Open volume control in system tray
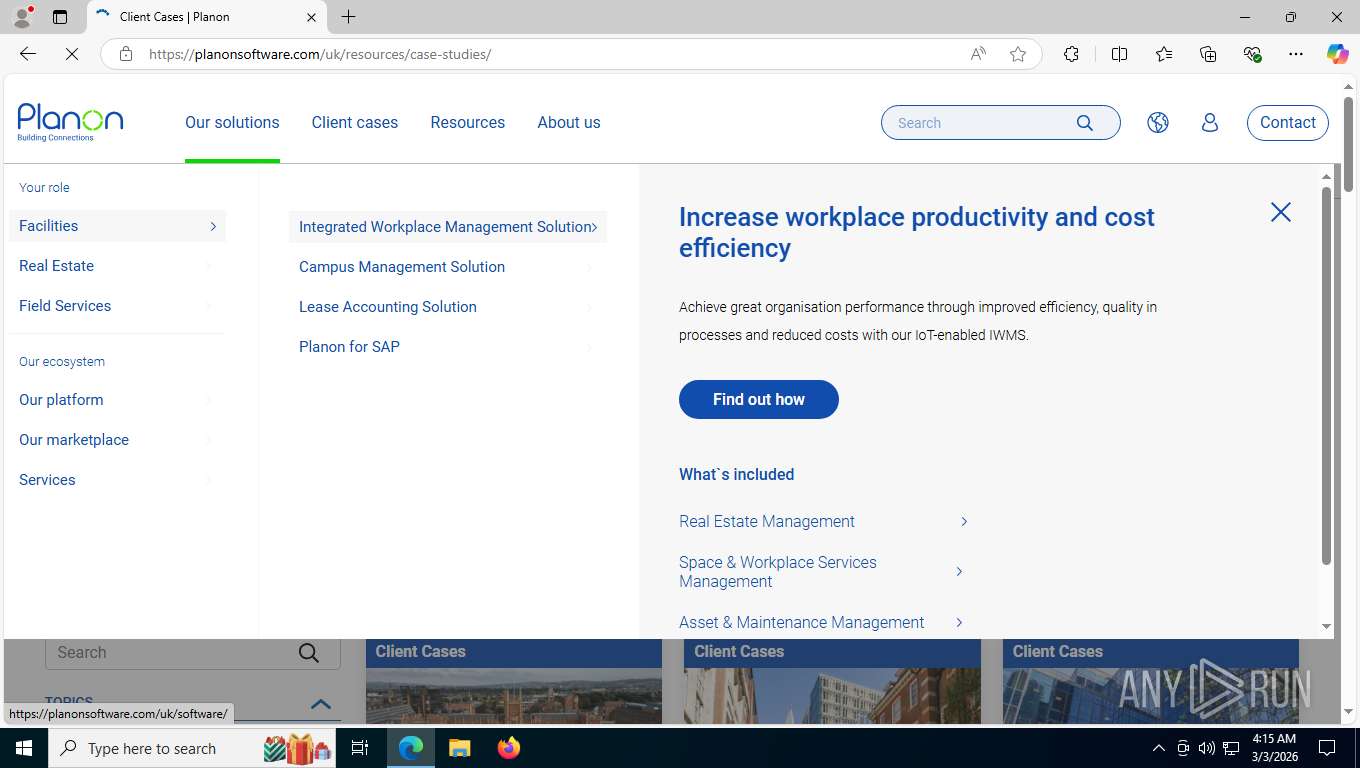Image resolution: width=1360 pixels, height=768 pixels. [x=1207, y=748]
